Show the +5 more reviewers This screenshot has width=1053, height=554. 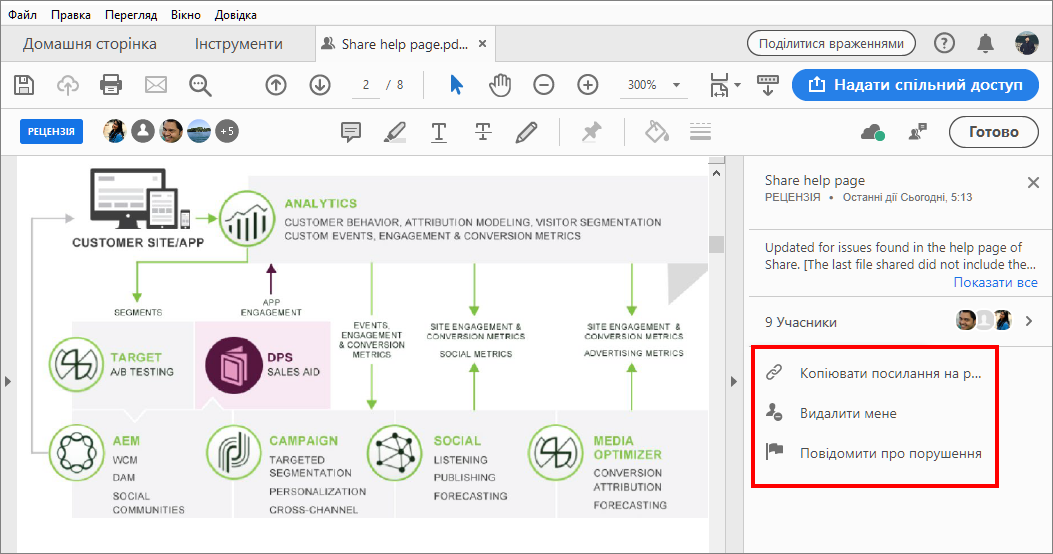tap(227, 132)
